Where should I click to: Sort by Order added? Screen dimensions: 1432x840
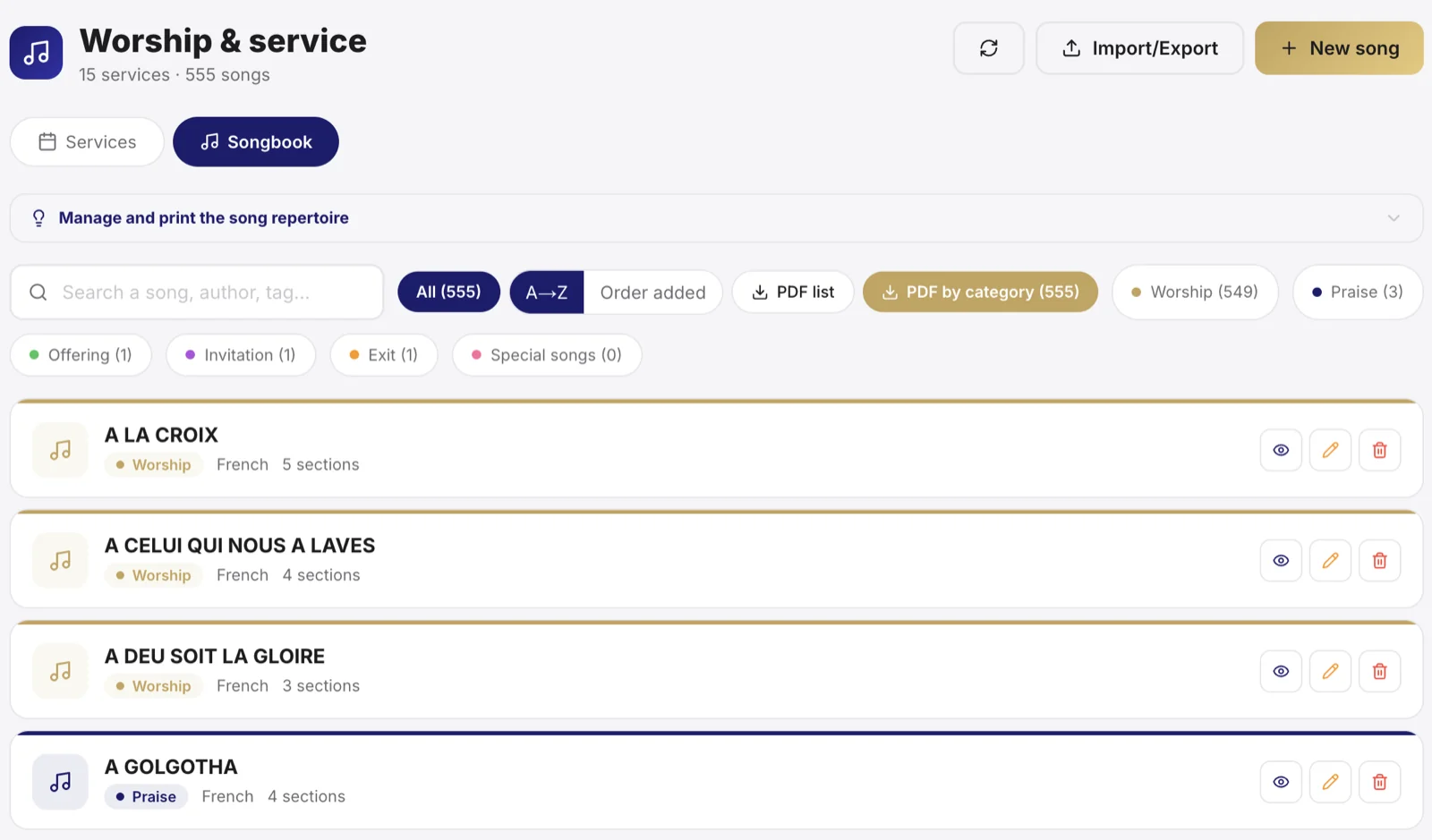click(652, 293)
